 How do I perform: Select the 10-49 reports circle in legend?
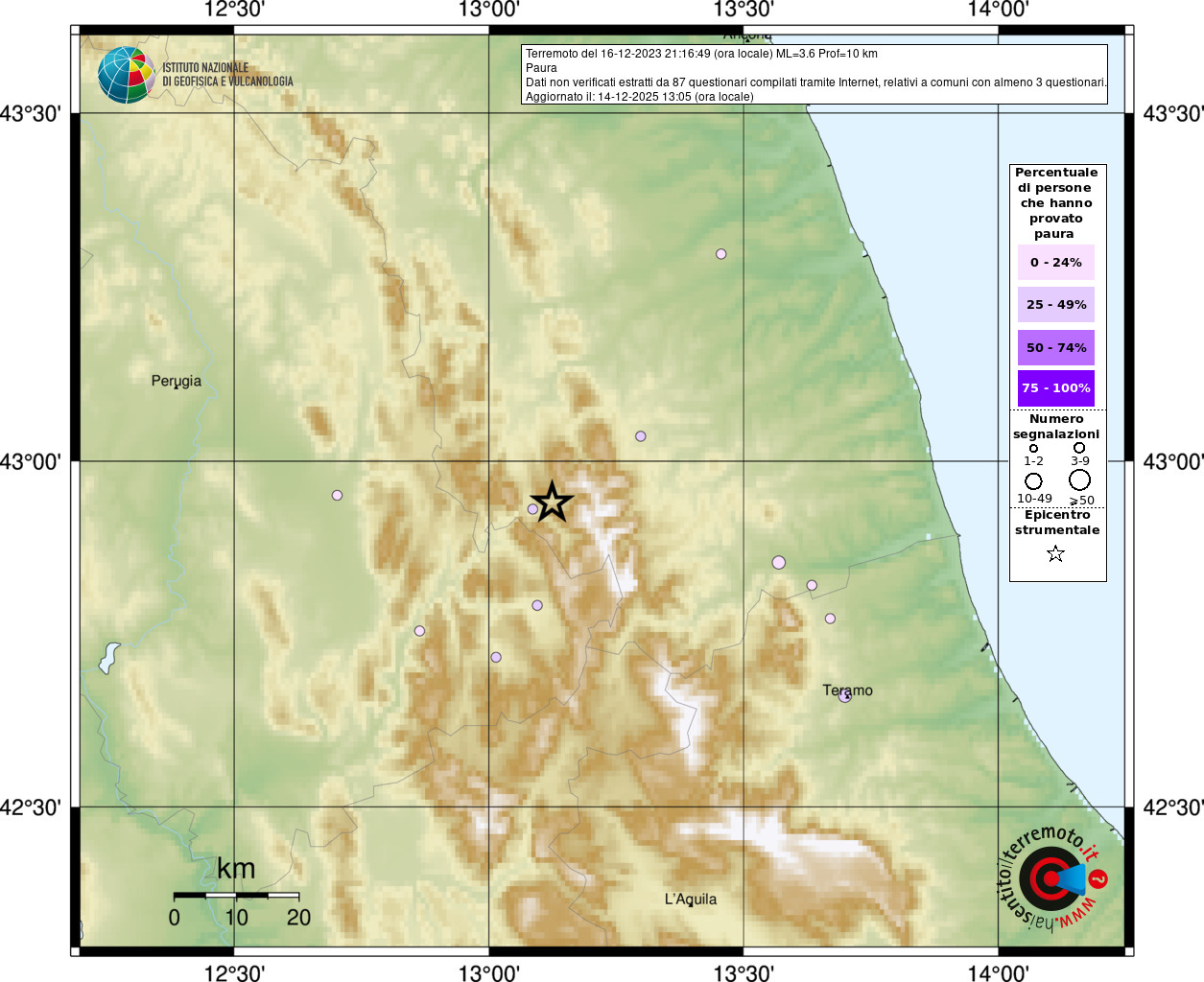(x=1033, y=480)
